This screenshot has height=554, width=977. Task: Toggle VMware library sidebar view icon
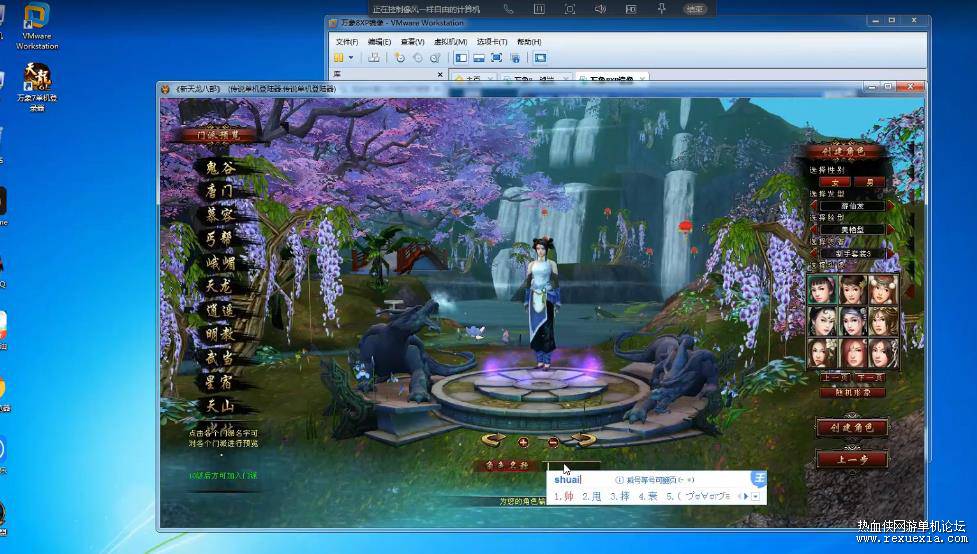coord(461,57)
